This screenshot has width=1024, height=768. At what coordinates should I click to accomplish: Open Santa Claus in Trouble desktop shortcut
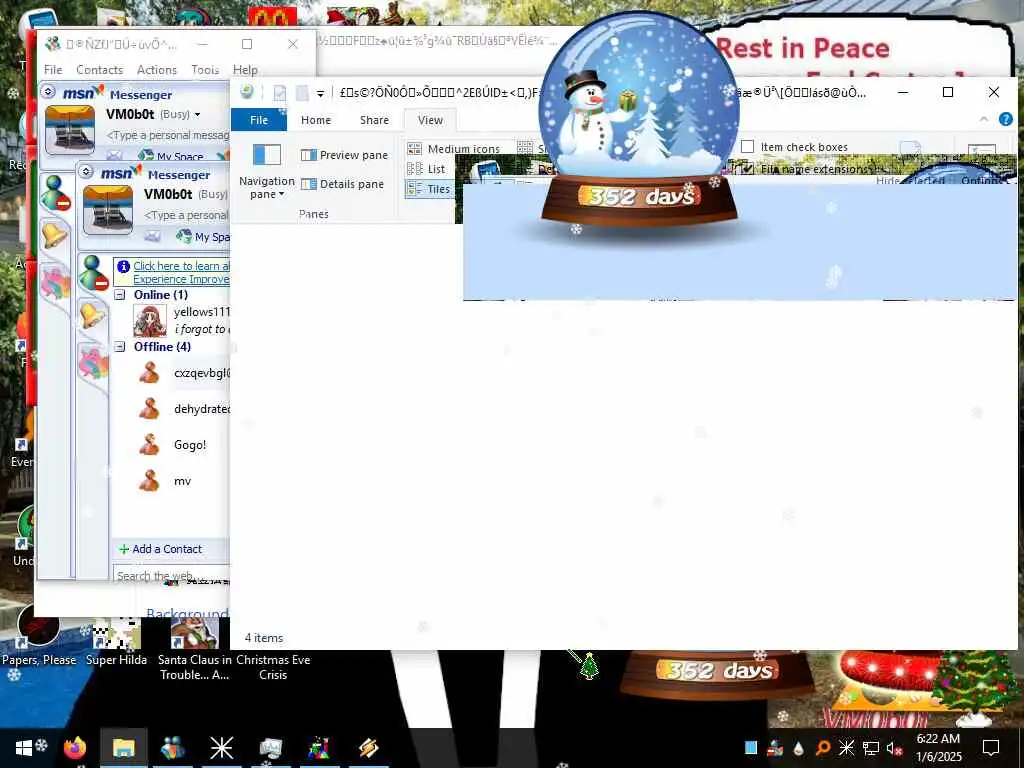point(195,647)
